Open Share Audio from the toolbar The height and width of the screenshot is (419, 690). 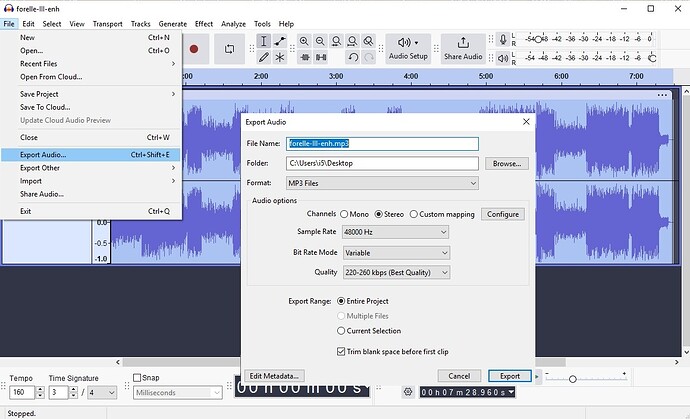coord(463,48)
